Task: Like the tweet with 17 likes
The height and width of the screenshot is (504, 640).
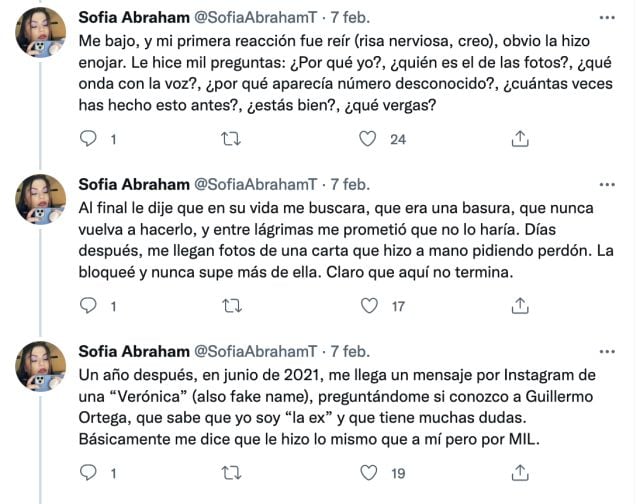Action: tap(370, 305)
